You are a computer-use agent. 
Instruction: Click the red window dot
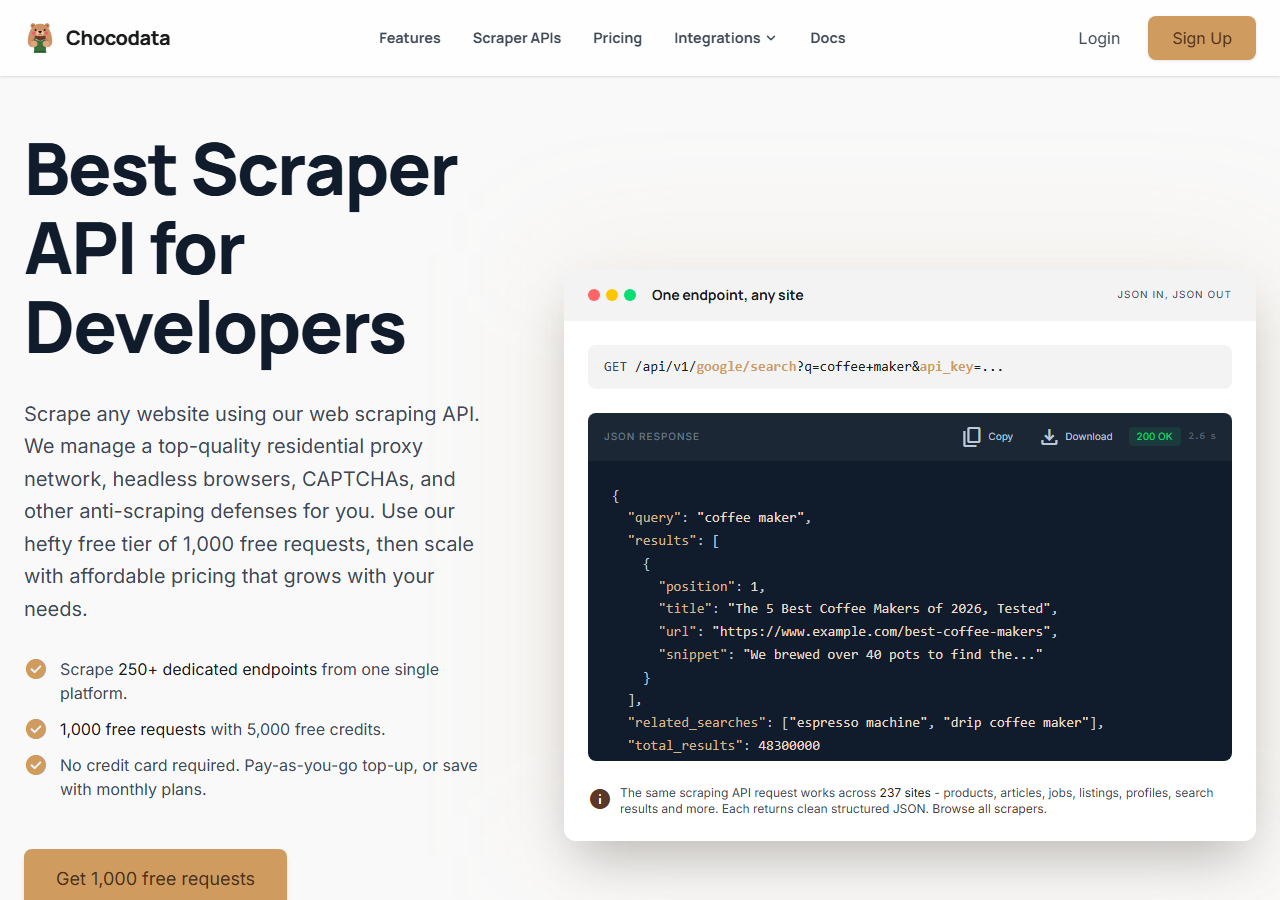tap(594, 295)
